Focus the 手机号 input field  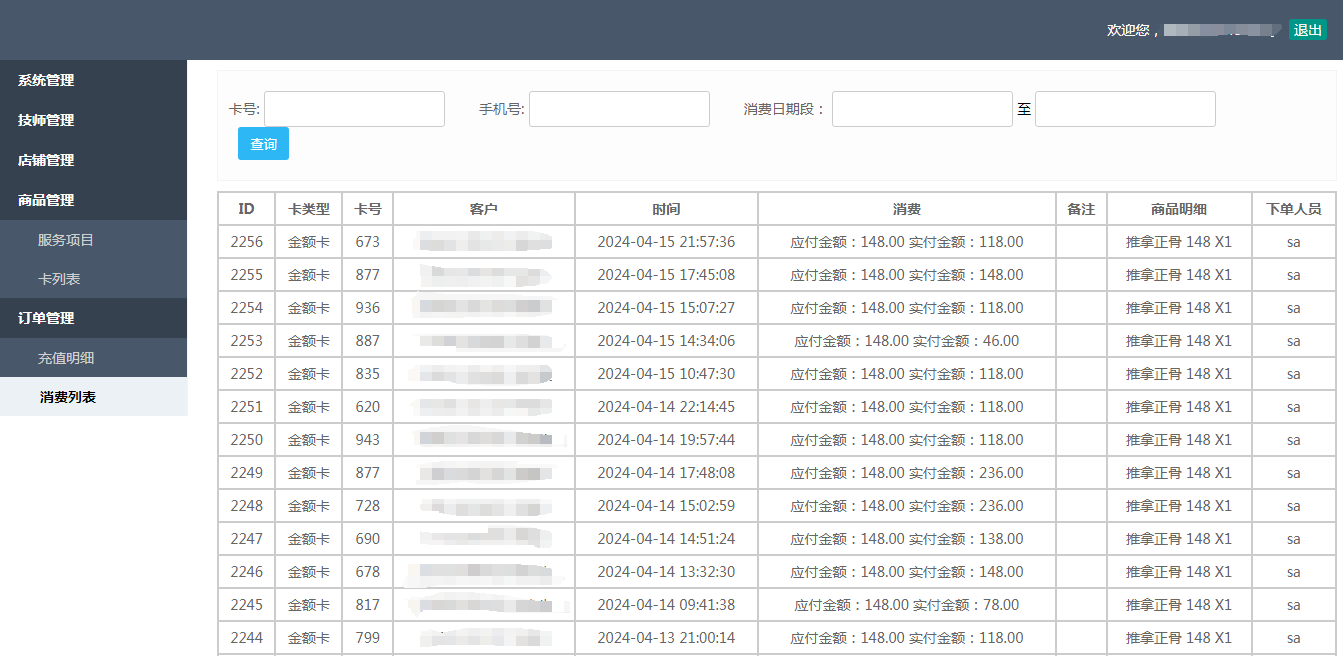tap(619, 109)
